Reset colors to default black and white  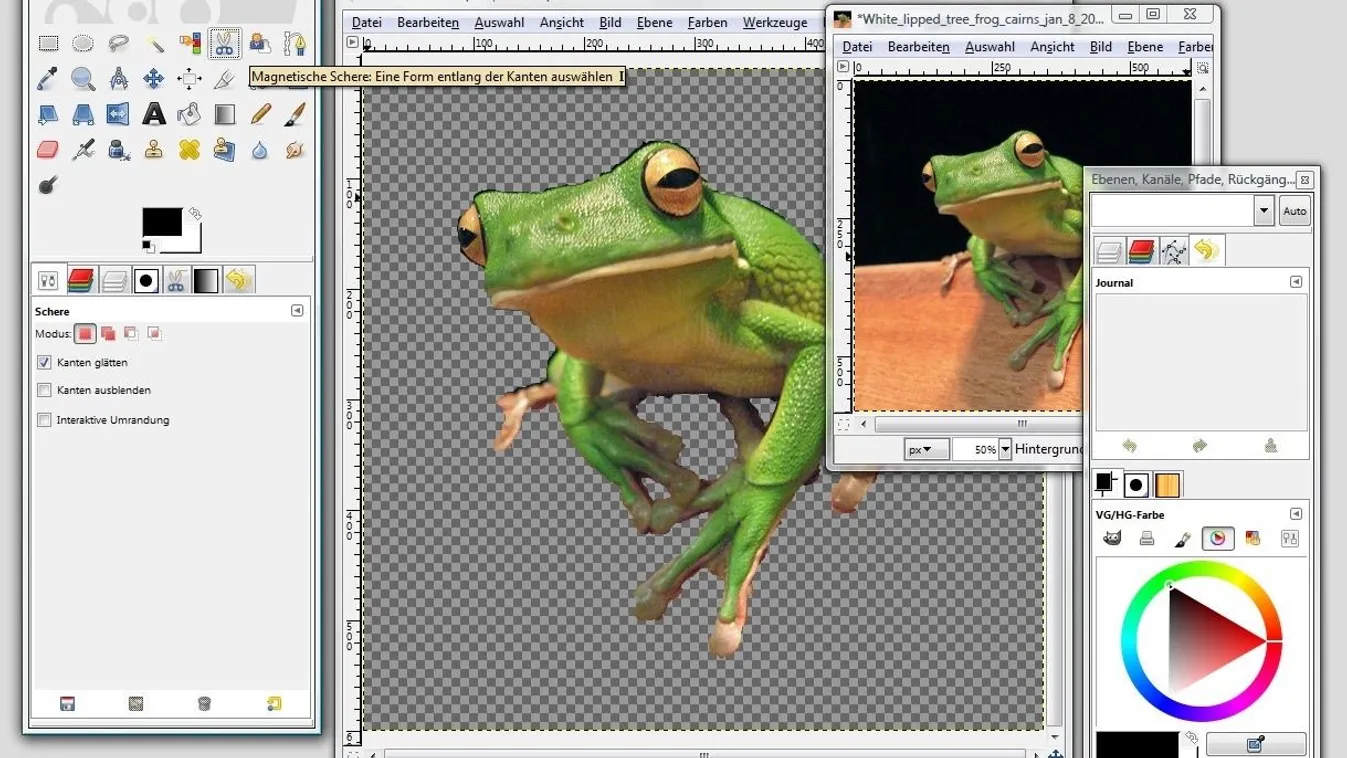(x=148, y=246)
